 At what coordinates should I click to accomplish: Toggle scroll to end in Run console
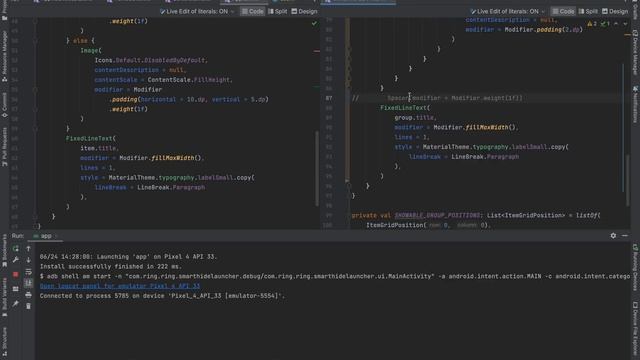(28, 283)
